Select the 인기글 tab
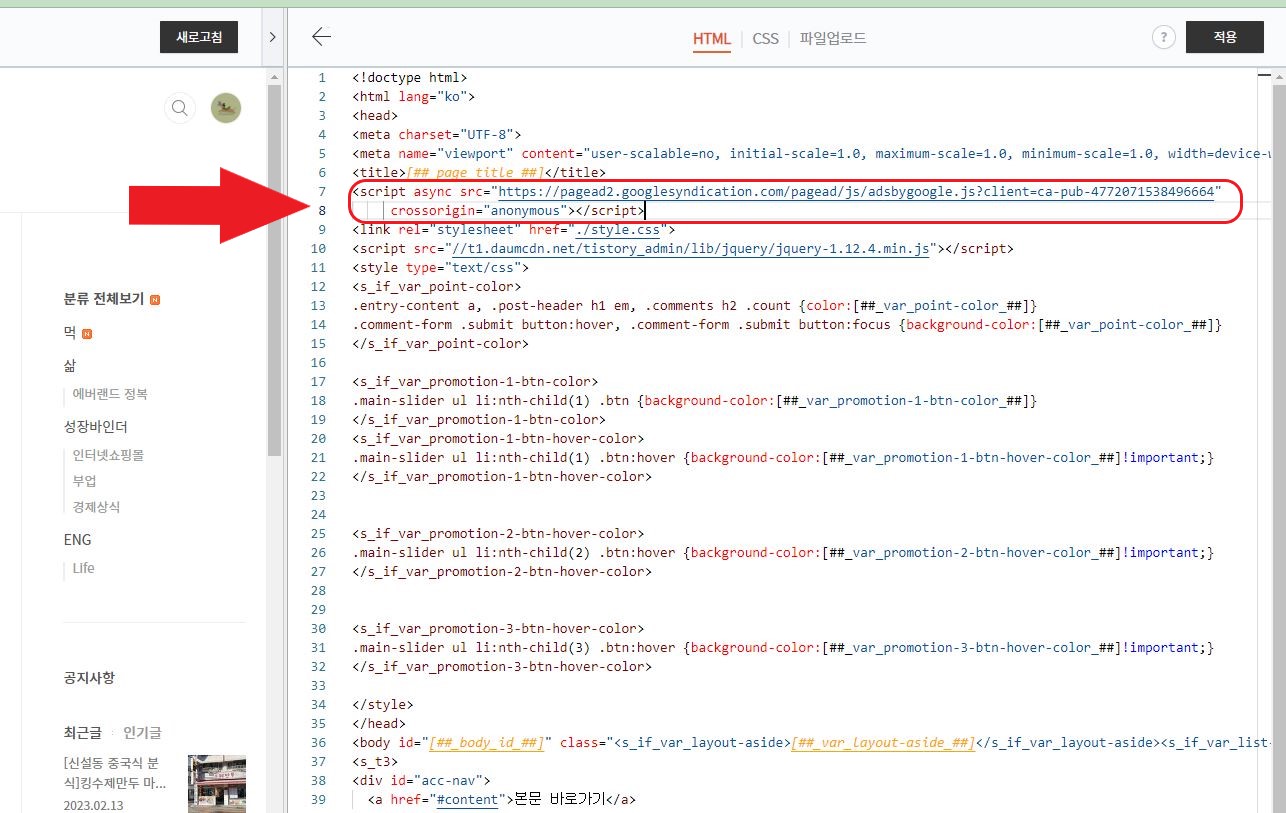 coord(142,733)
